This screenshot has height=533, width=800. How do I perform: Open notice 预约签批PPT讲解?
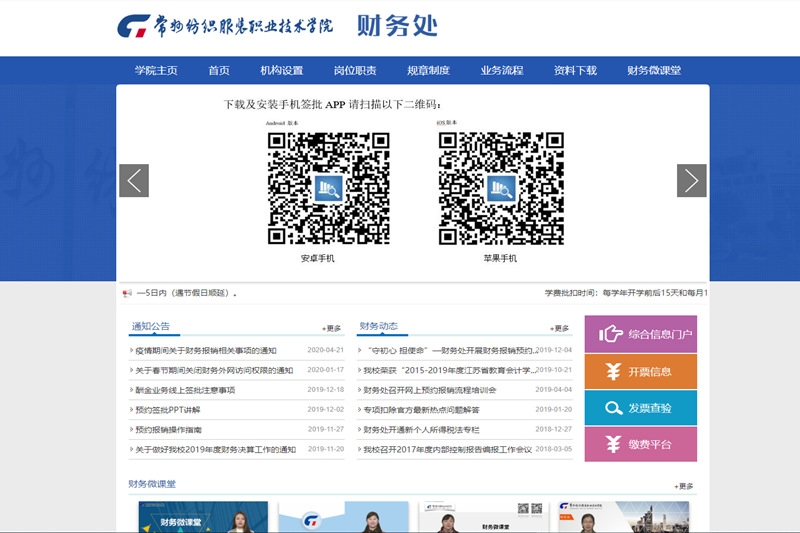click(168, 410)
